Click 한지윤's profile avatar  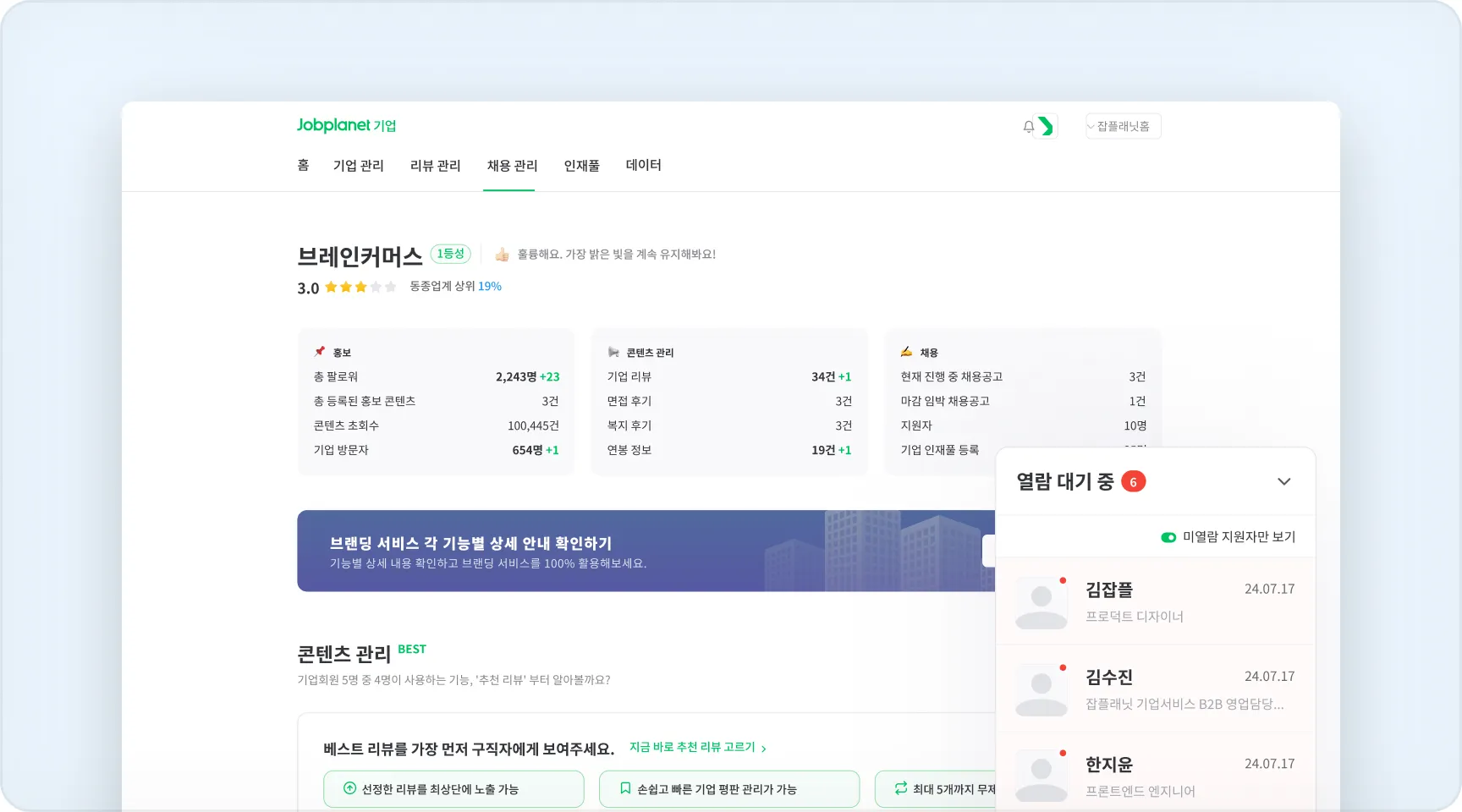tap(1042, 776)
